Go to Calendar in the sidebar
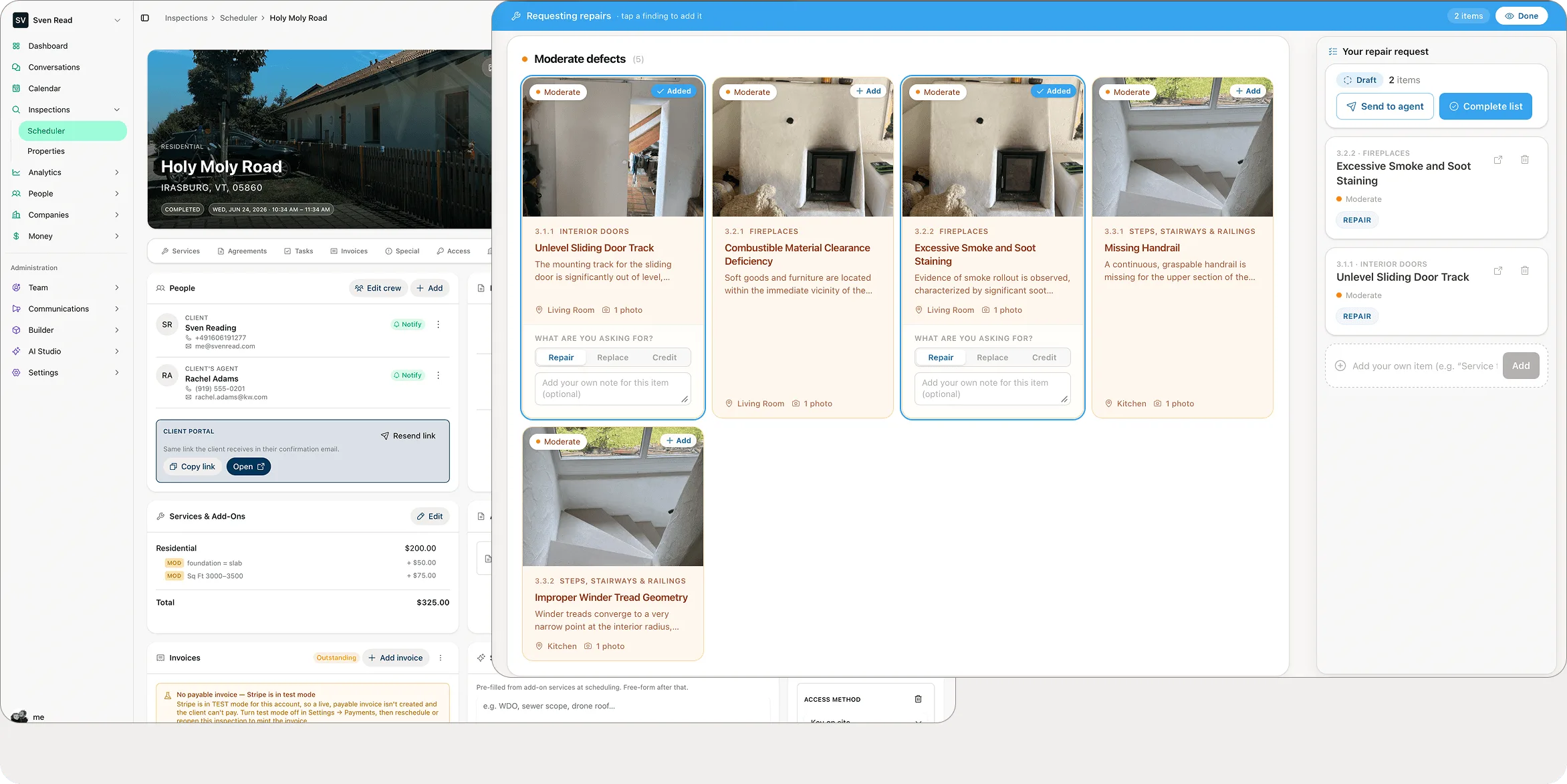This screenshot has width=1567, height=784. coord(44,89)
